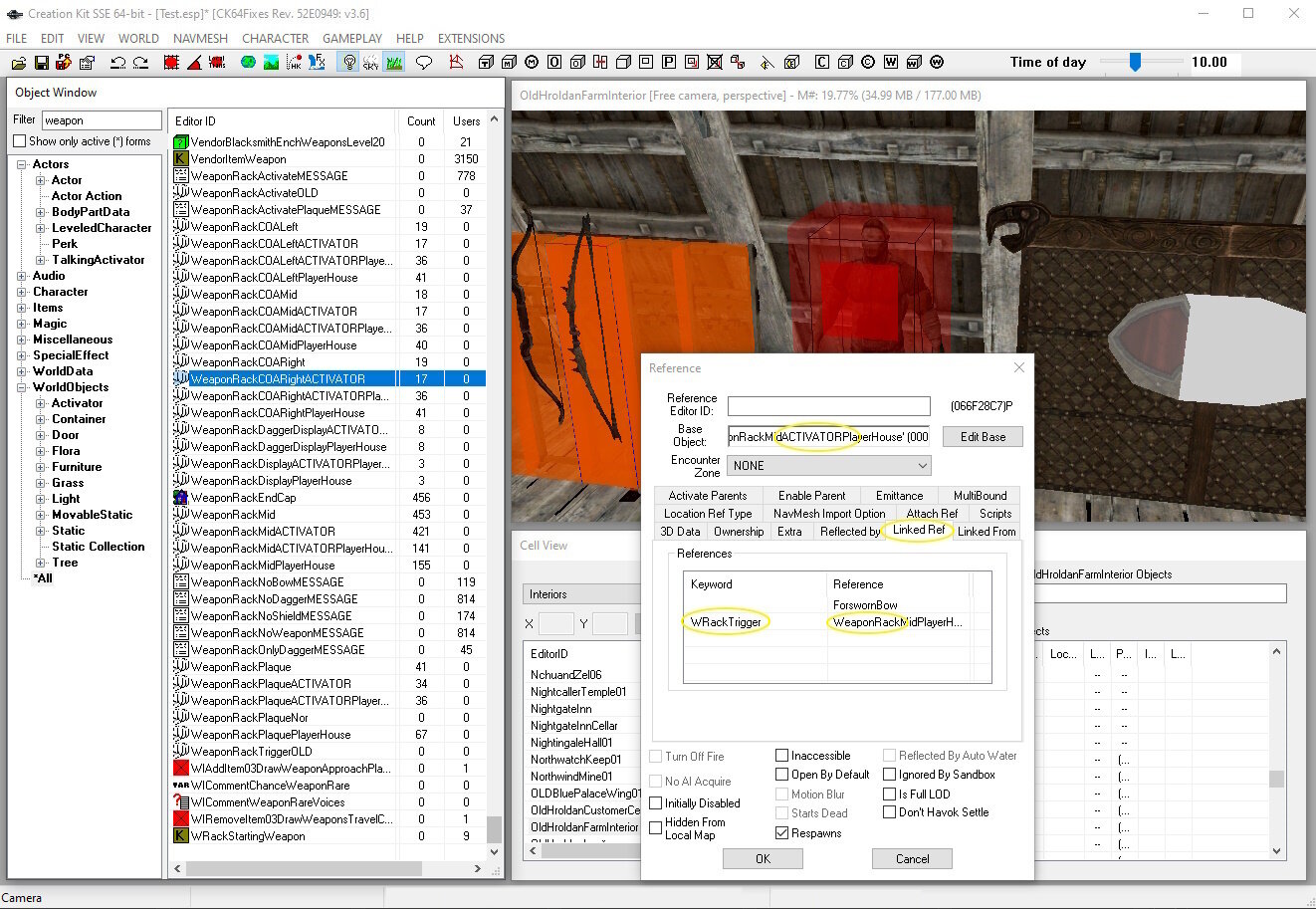Toggle the HK havok simulation icon
The width and height of the screenshot is (1316, 909).
294,63
